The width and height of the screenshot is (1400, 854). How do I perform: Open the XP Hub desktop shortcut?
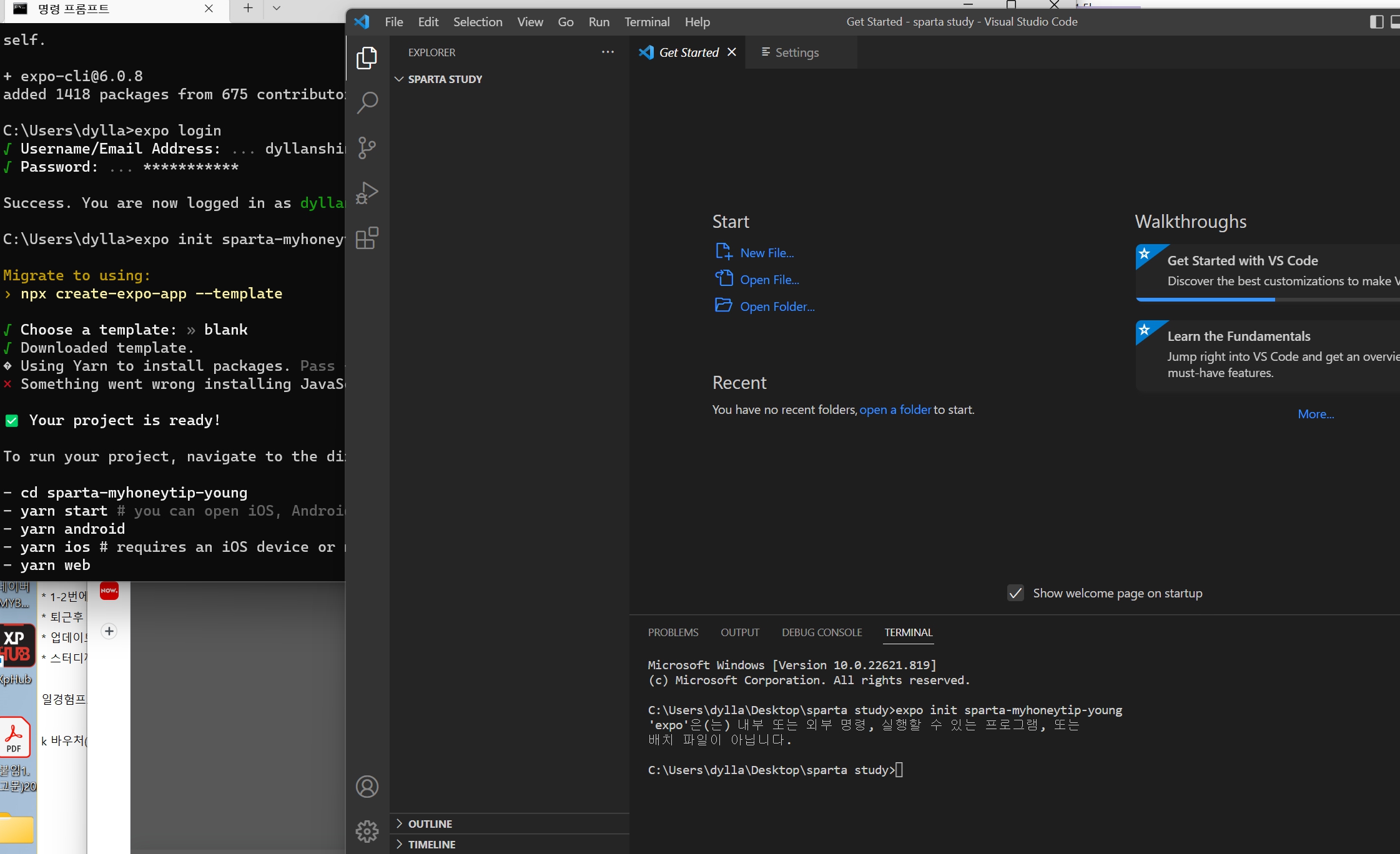pyautogui.click(x=17, y=654)
